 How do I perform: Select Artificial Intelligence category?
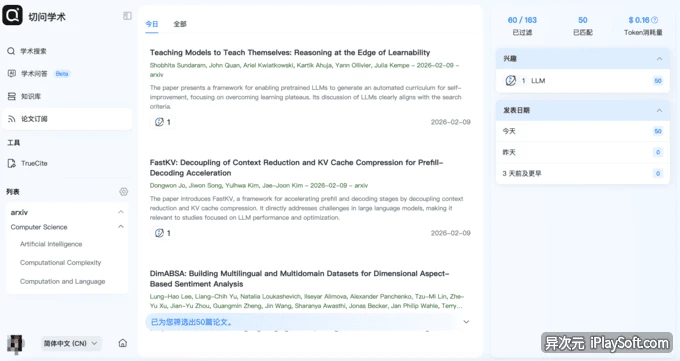click(x=51, y=244)
